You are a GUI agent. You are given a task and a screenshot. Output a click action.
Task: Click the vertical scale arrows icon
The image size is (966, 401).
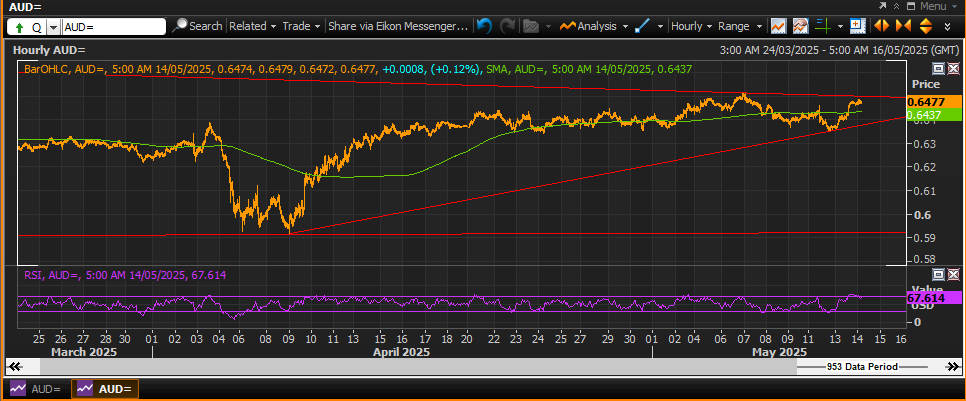coord(925,26)
